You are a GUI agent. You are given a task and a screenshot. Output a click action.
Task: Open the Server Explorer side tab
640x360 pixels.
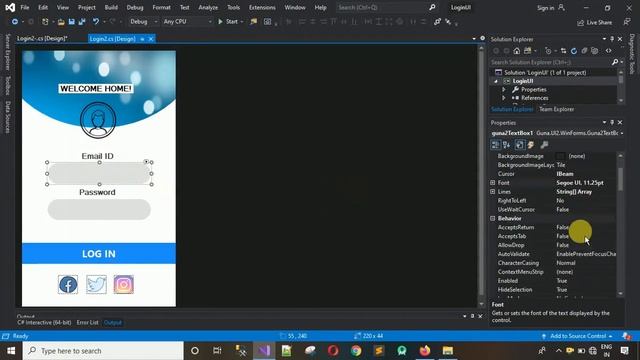(x=7, y=52)
